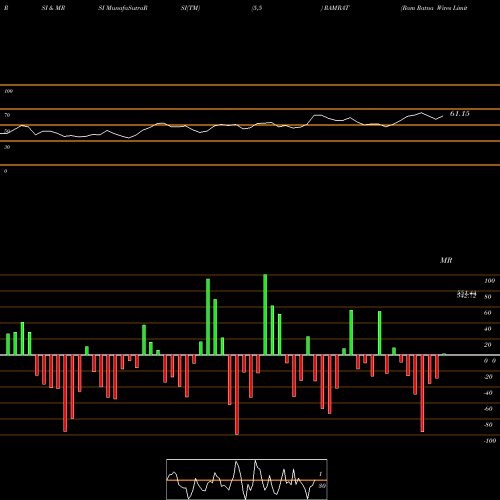Image resolution: width=500 pixels, height=500 pixels.
Task: Open the mini oscillator thumbnail chart at bottom
Action: pos(247,479)
